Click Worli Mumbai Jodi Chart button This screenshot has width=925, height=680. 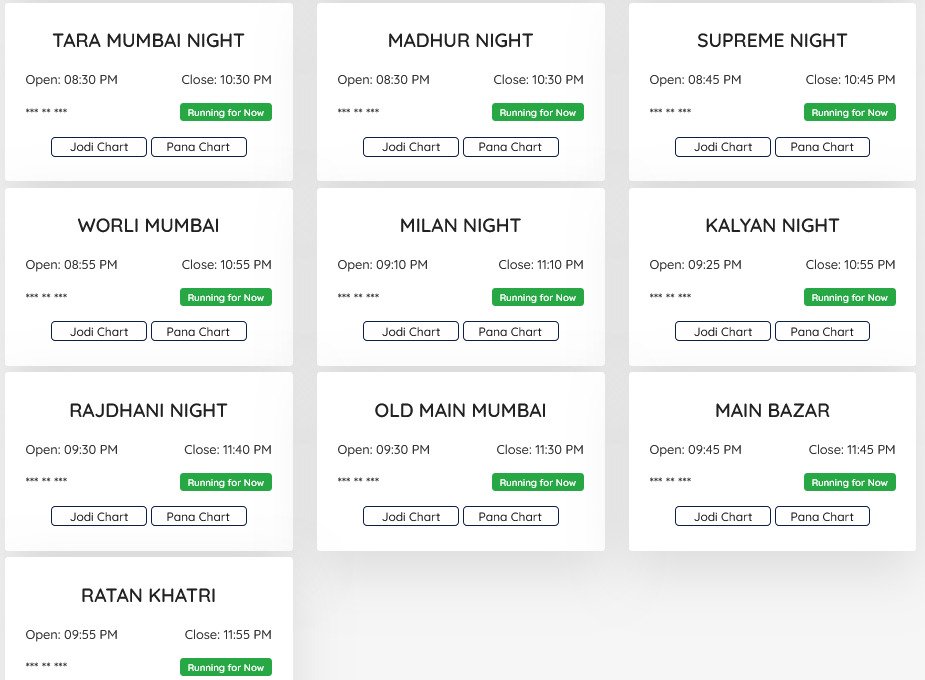(x=99, y=332)
